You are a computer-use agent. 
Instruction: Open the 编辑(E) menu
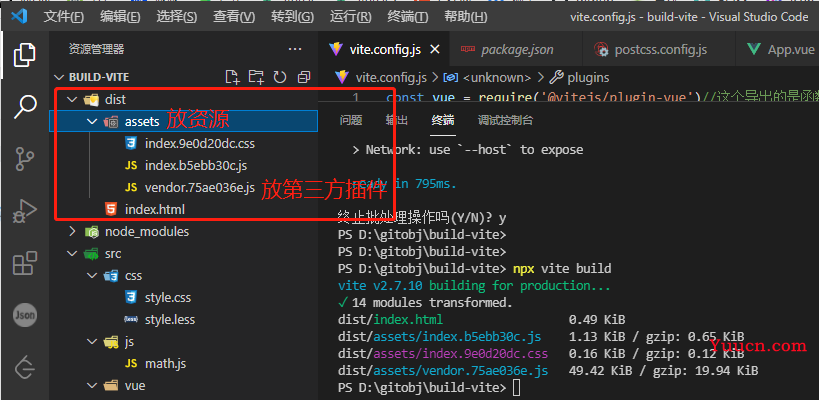tap(120, 17)
